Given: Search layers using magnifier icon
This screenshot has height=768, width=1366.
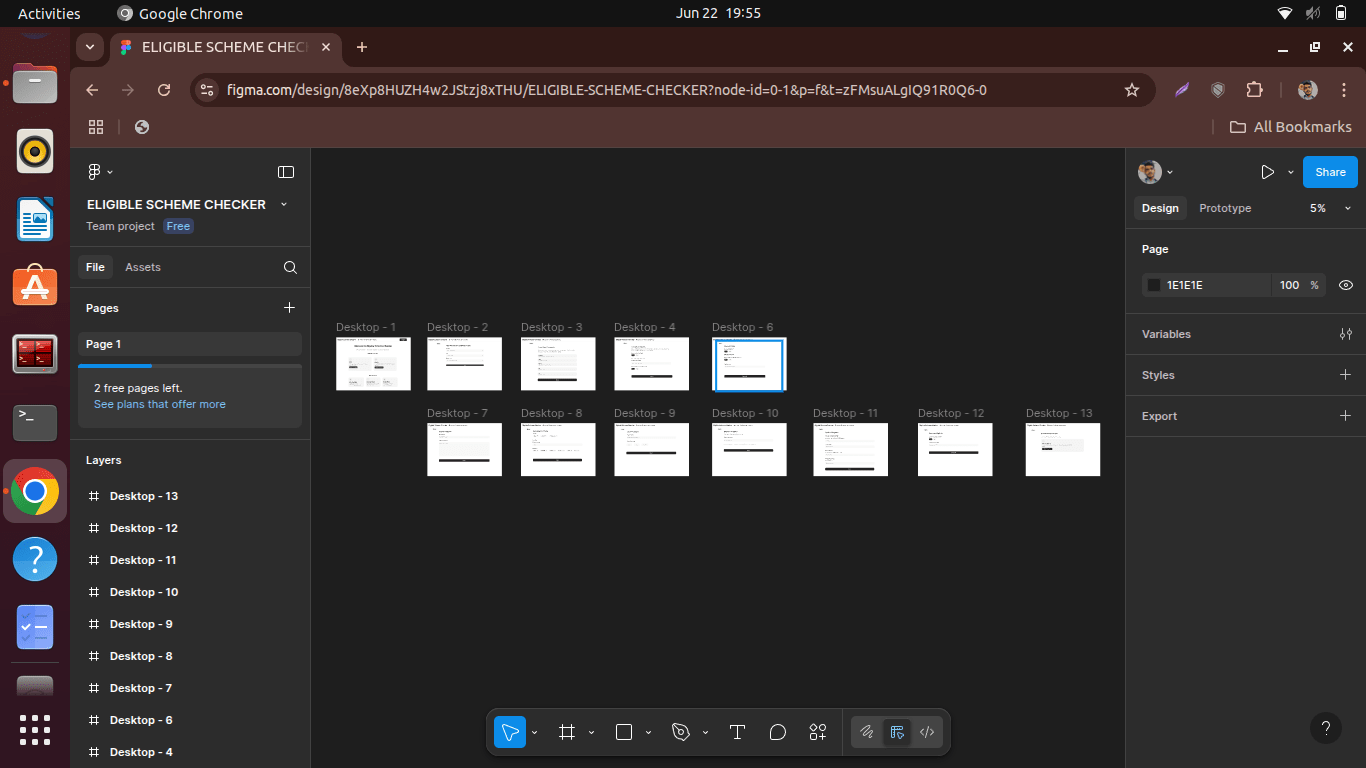Looking at the screenshot, I should 290,267.
